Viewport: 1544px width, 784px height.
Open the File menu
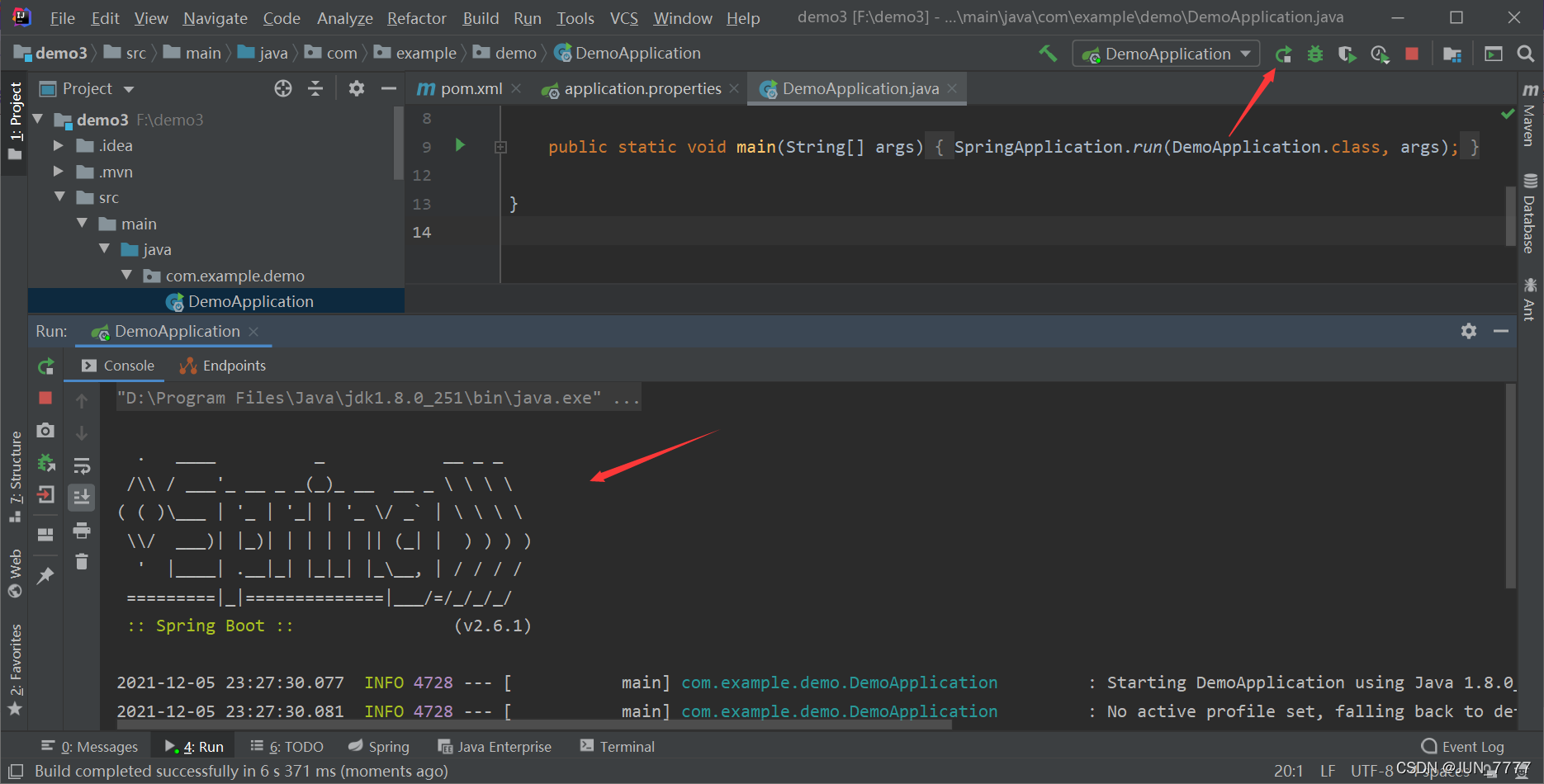(x=63, y=18)
